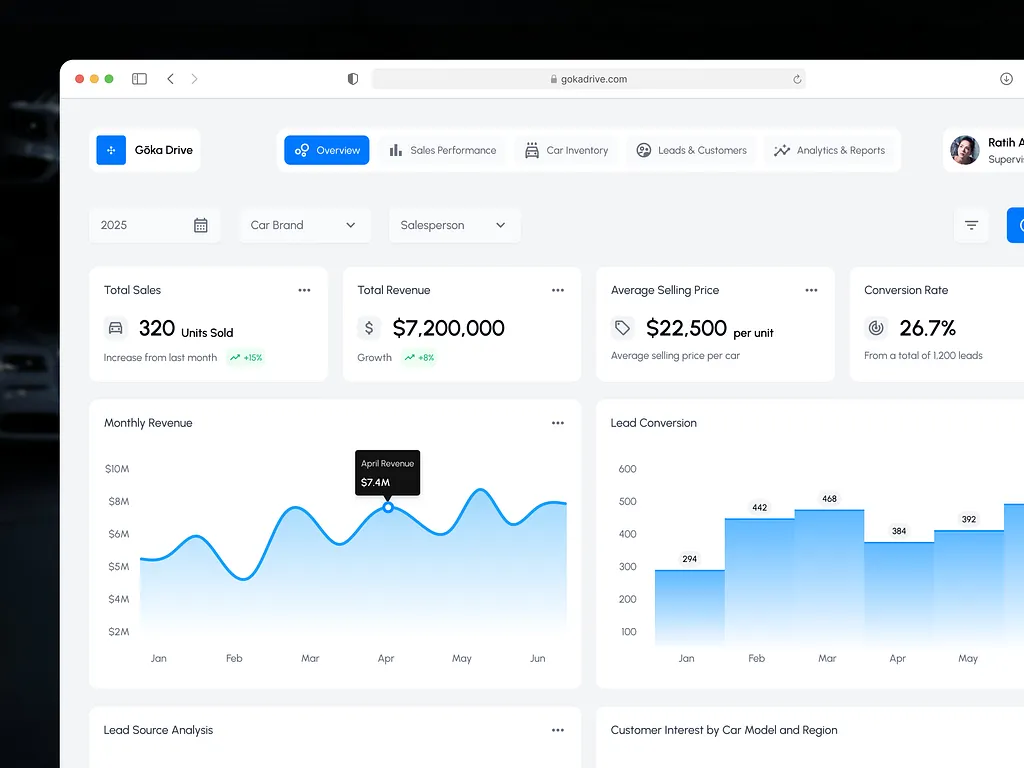Click the Sales Performance bar-chart icon

(396, 150)
